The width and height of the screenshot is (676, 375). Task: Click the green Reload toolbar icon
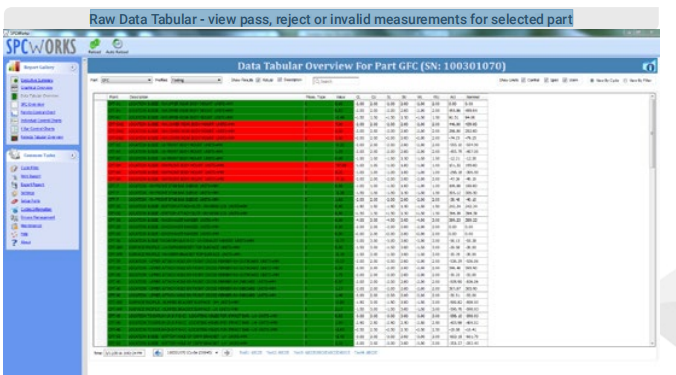pos(94,44)
